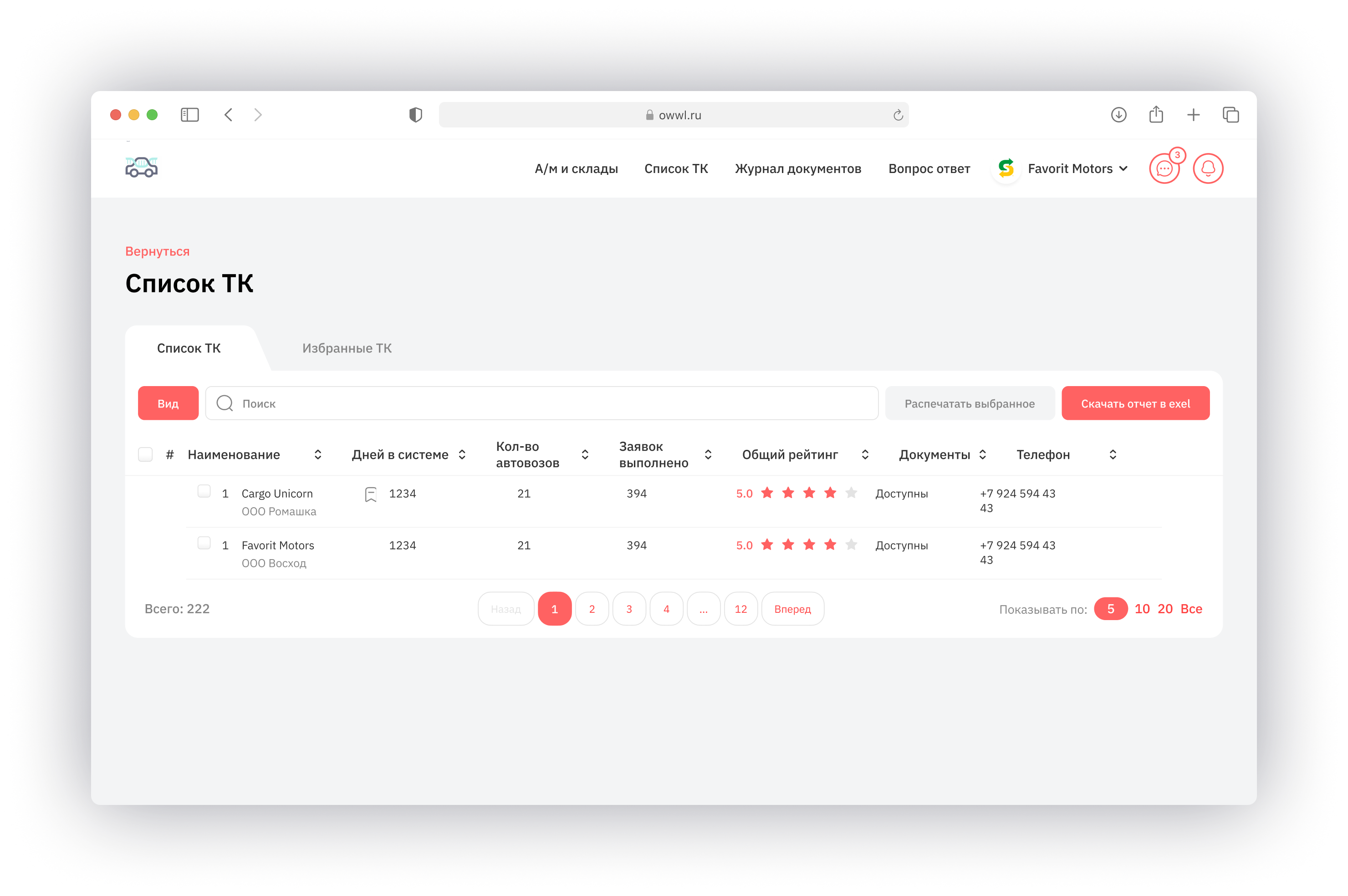Viewport: 1348px width, 896px height.
Task: Click Скачать отчет в exel button
Action: pyautogui.click(x=1135, y=403)
